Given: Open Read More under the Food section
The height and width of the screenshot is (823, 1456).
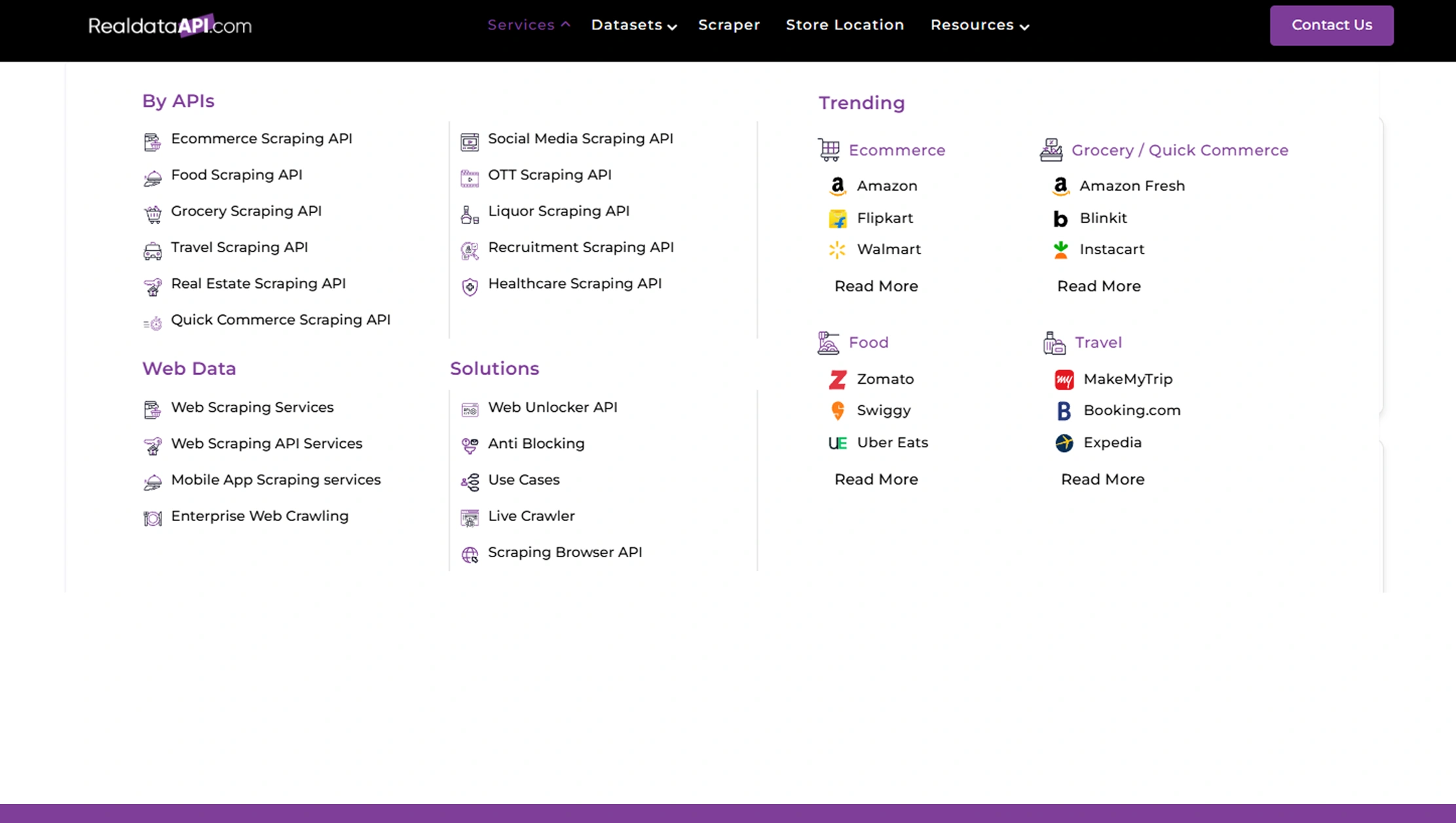Looking at the screenshot, I should pyautogui.click(x=876, y=479).
